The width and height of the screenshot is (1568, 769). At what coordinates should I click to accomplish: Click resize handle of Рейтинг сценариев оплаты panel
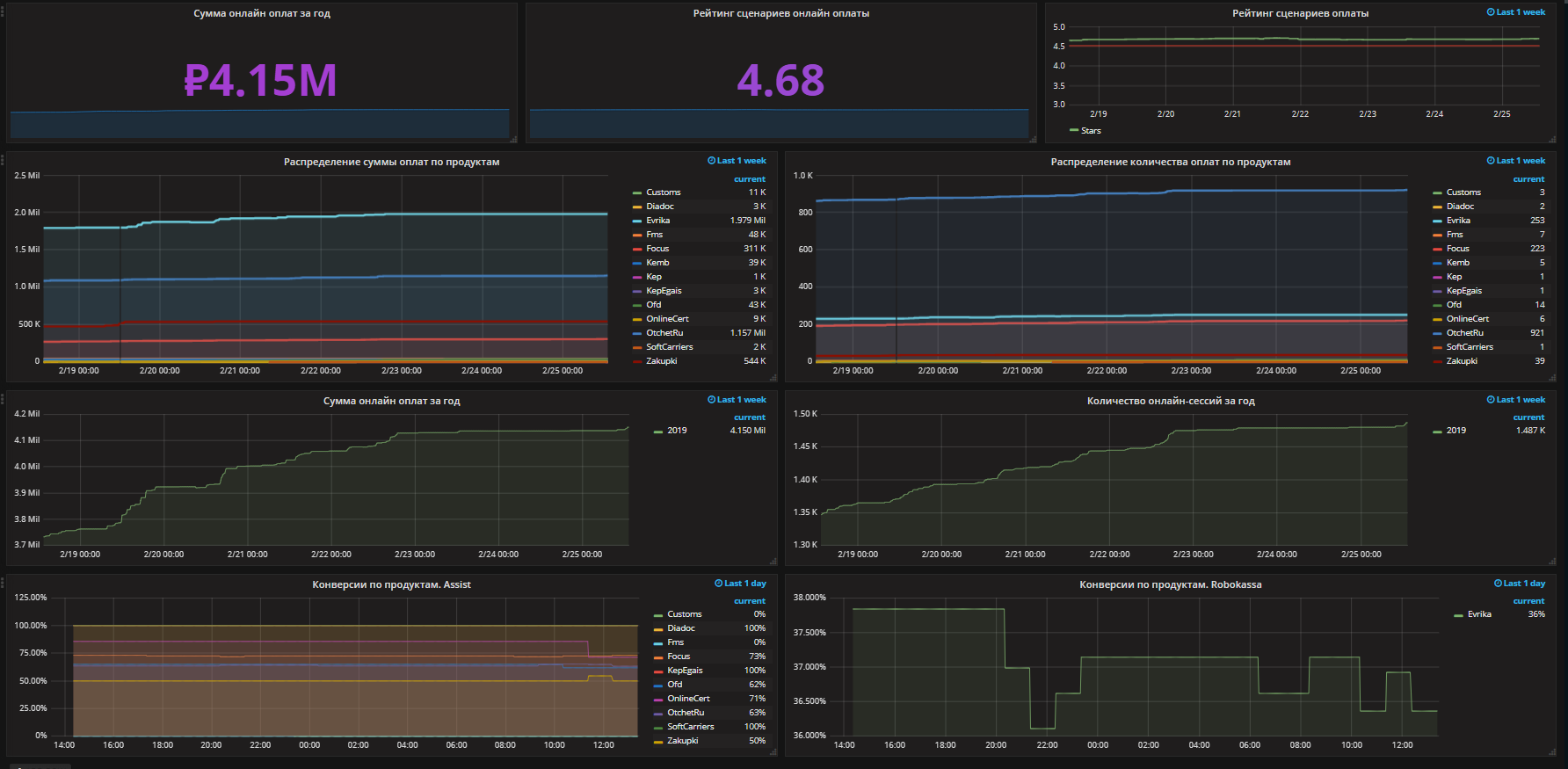click(1552, 139)
